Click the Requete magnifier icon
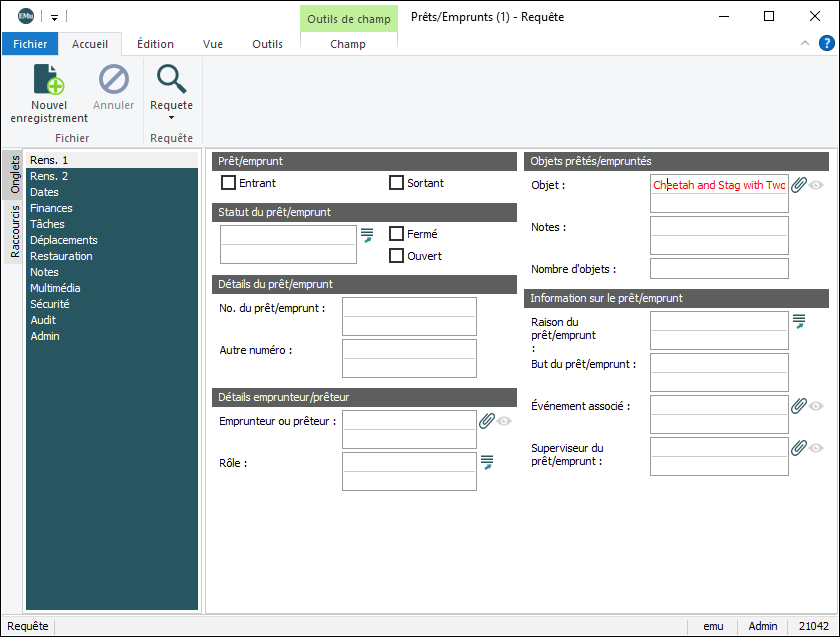 171,79
